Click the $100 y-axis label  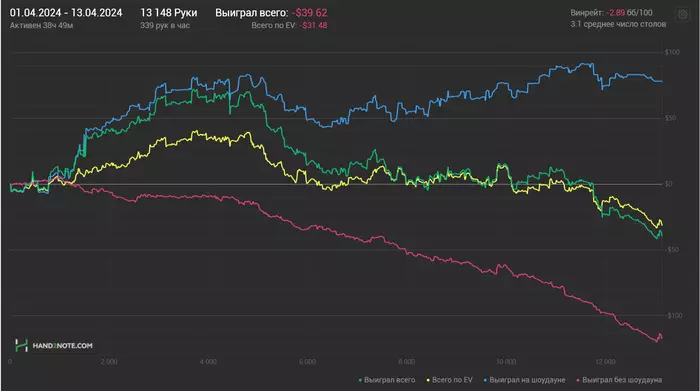pyautogui.click(x=672, y=52)
